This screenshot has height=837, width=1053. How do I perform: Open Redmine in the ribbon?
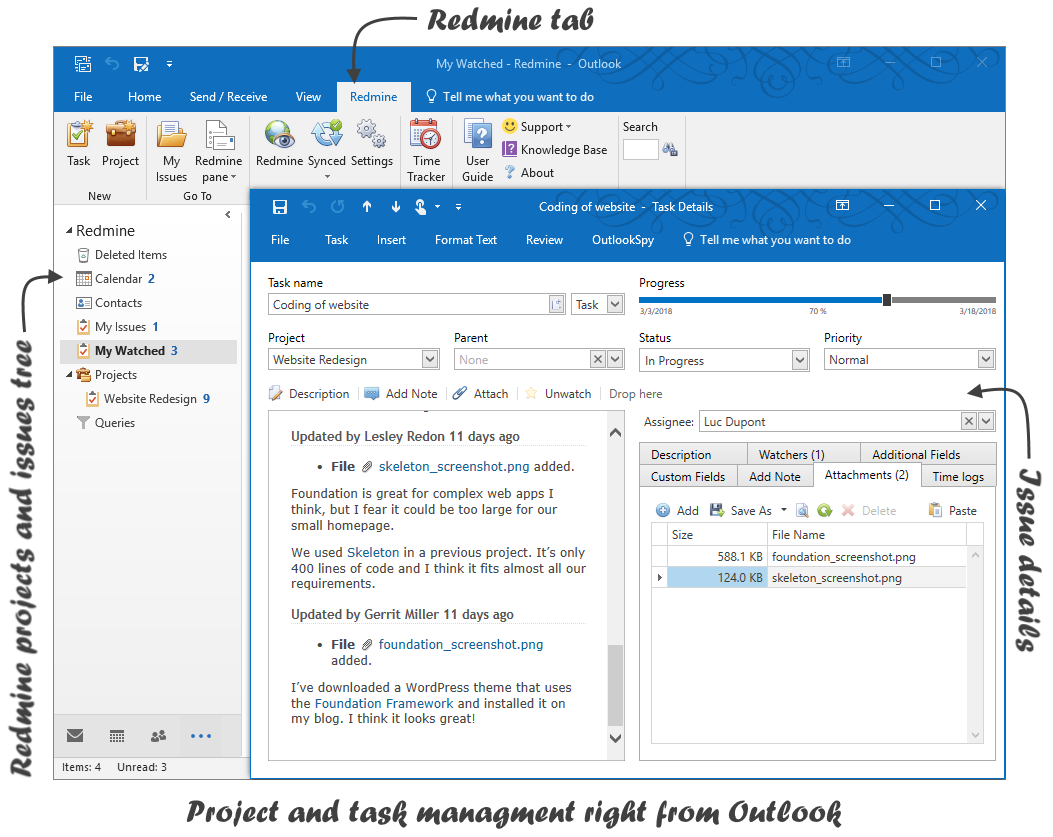pyautogui.click(x=279, y=143)
